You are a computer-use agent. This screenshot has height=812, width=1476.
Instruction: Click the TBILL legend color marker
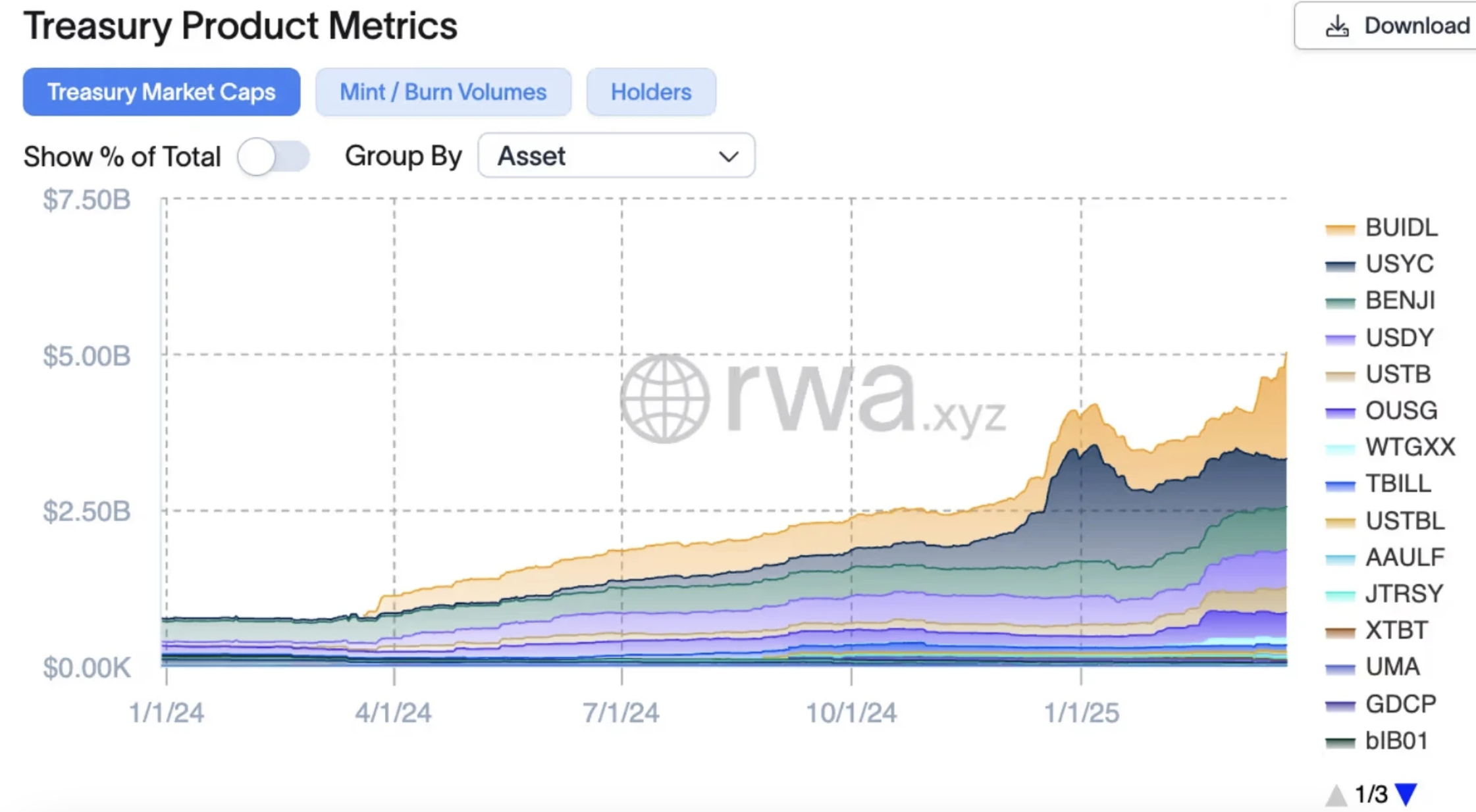click(x=1340, y=486)
